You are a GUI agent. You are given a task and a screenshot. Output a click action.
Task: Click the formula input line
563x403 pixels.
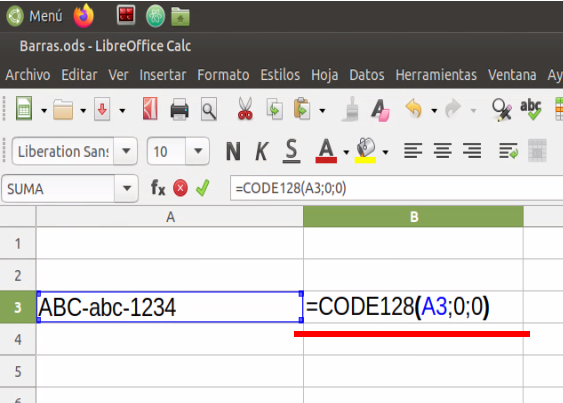pos(396,188)
